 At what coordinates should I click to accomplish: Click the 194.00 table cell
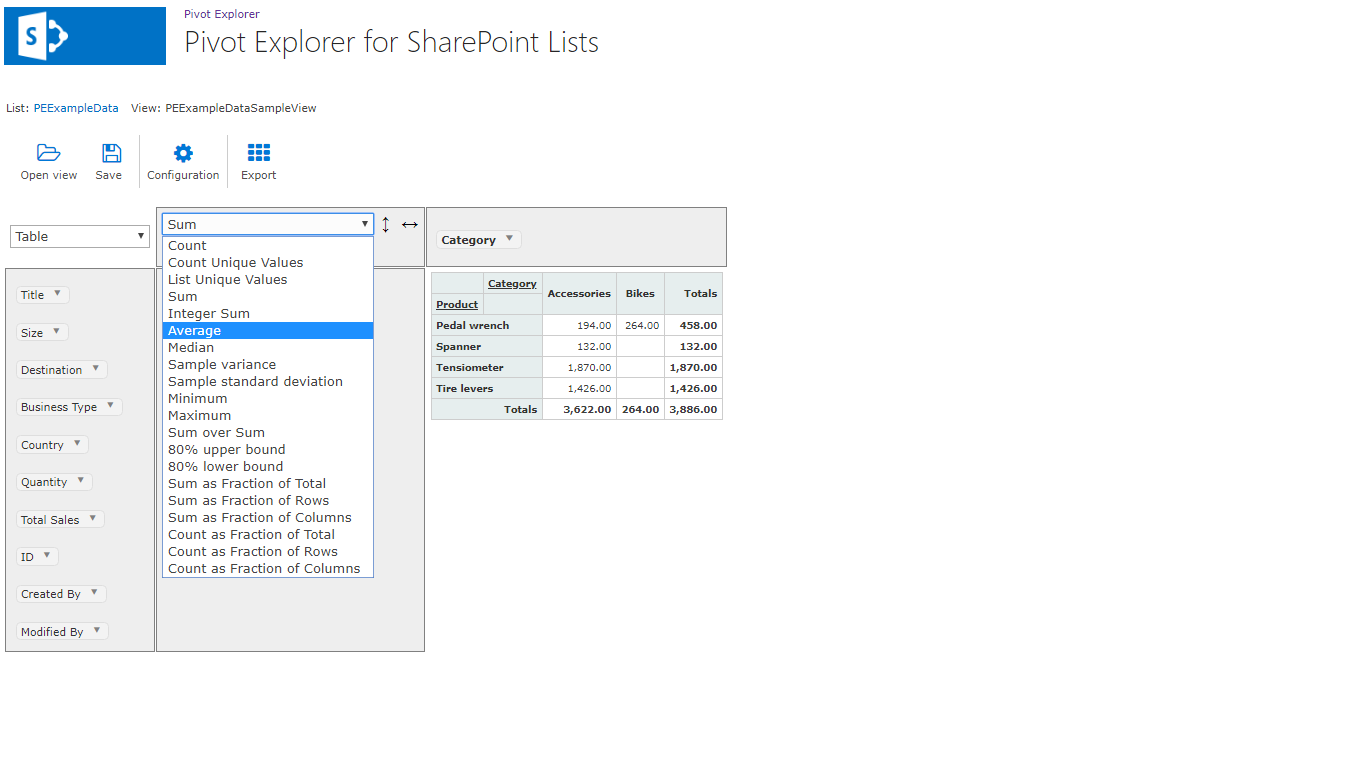[579, 326]
